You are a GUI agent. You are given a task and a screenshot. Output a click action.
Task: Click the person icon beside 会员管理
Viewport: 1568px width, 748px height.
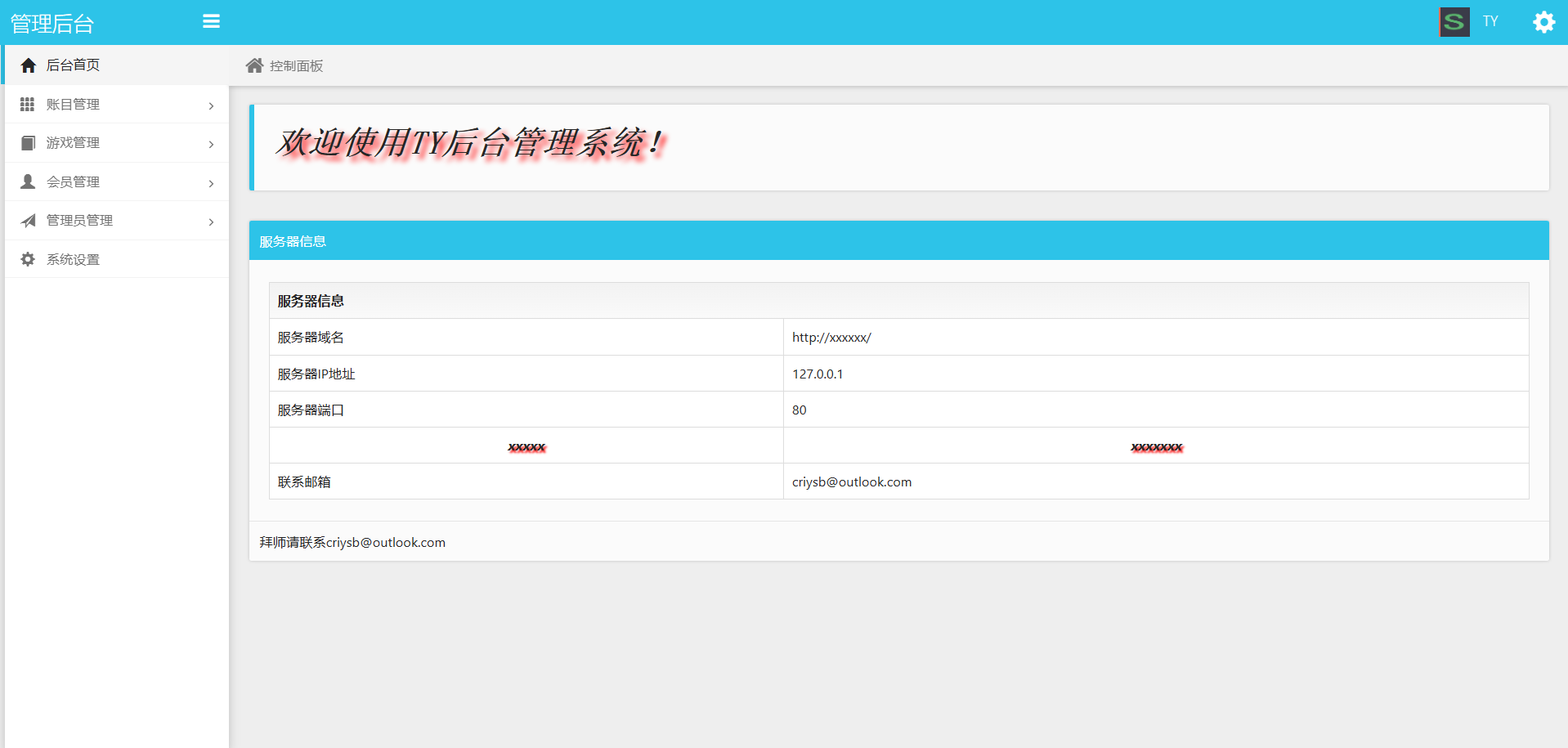click(28, 181)
